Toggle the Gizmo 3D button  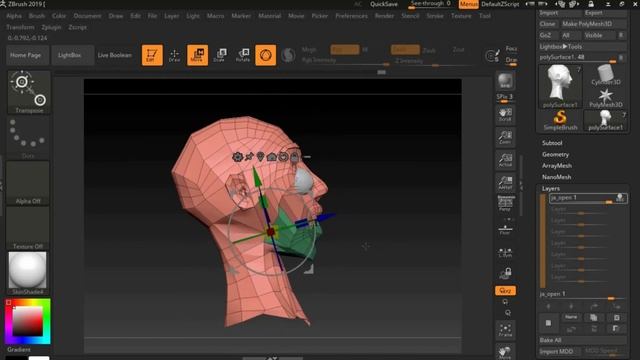pos(266,55)
